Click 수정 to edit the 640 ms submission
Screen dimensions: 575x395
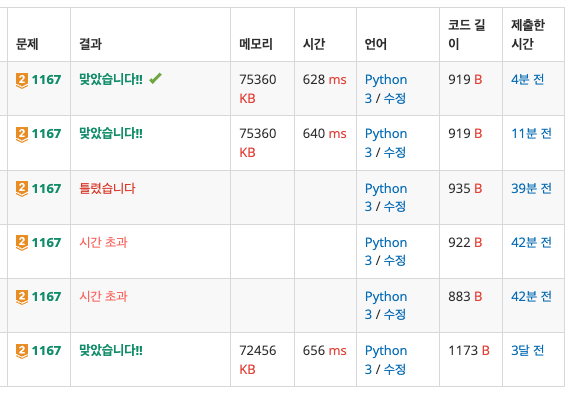coord(395,152)
